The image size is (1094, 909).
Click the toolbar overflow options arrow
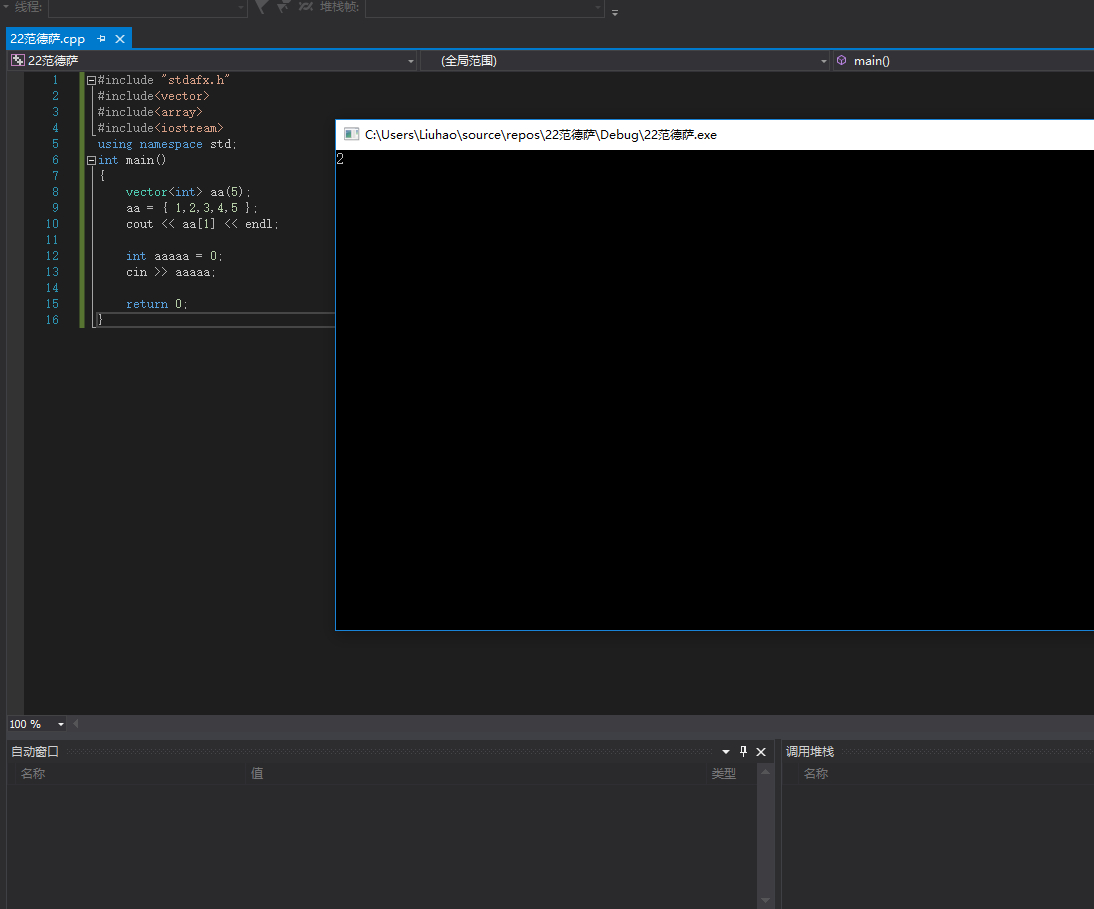point(615,12)
